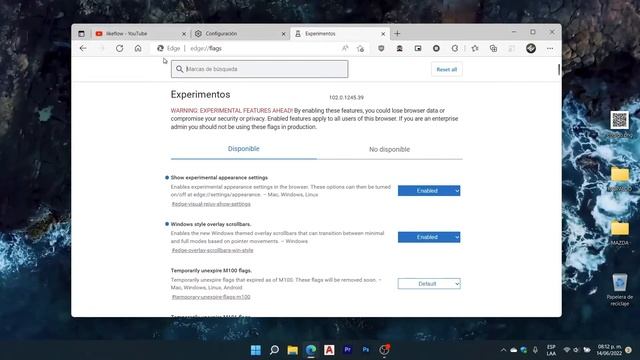Open the Papelera de reciclaje desktop icon
The image size is (640, 360).
click(x=620, y=290)
